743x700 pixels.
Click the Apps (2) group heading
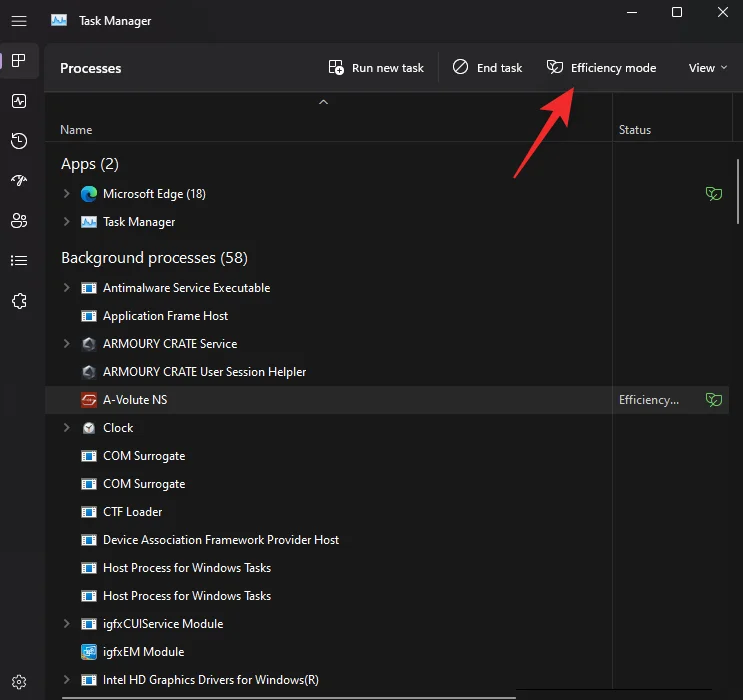(90, 164)
